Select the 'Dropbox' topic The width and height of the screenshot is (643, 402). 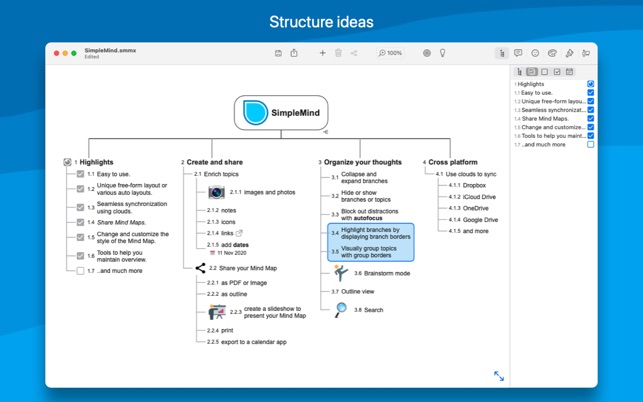(x=474, y=185)
